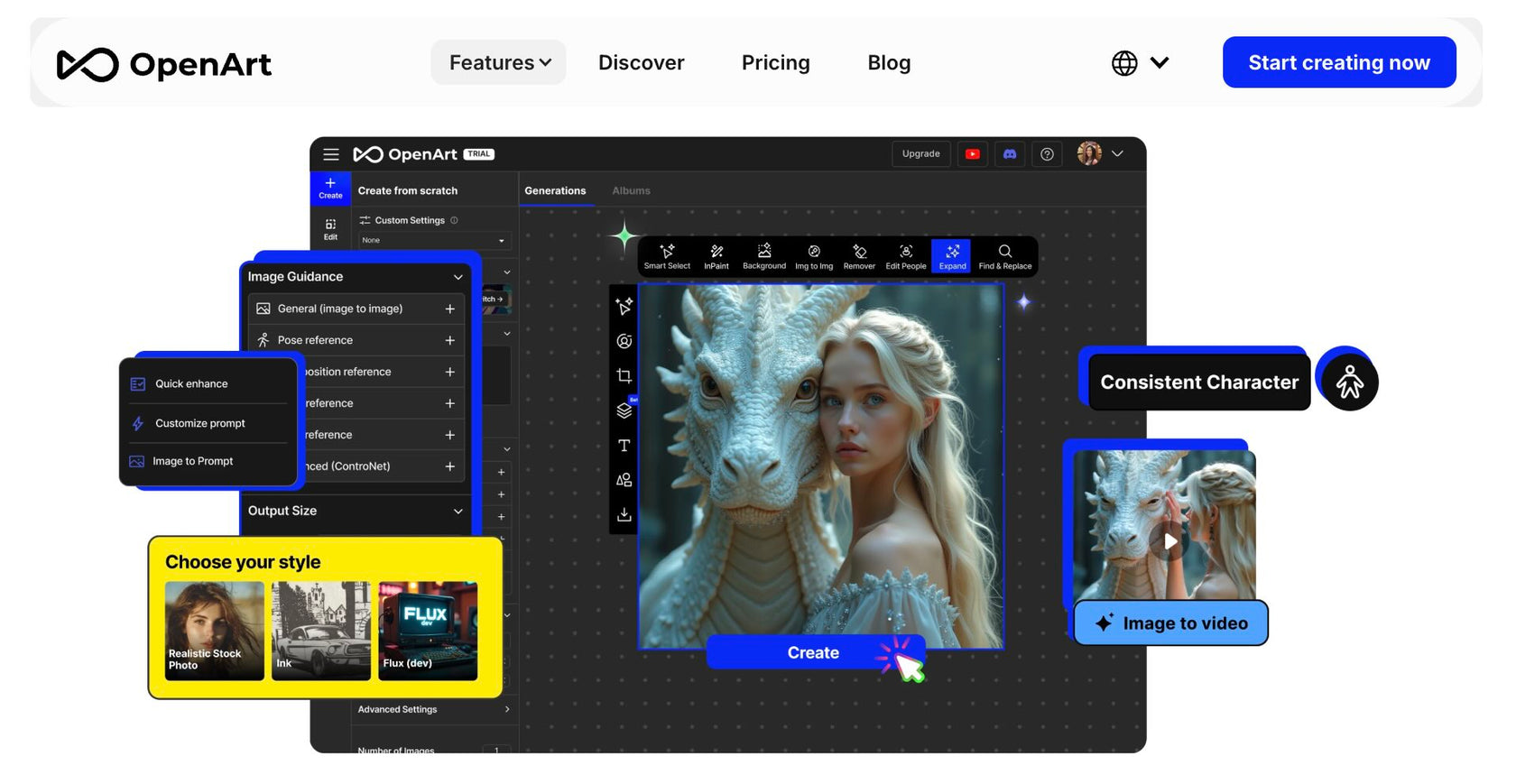
Task: Collapse the Image Guidance panel
Action: (x=458, y=277)
